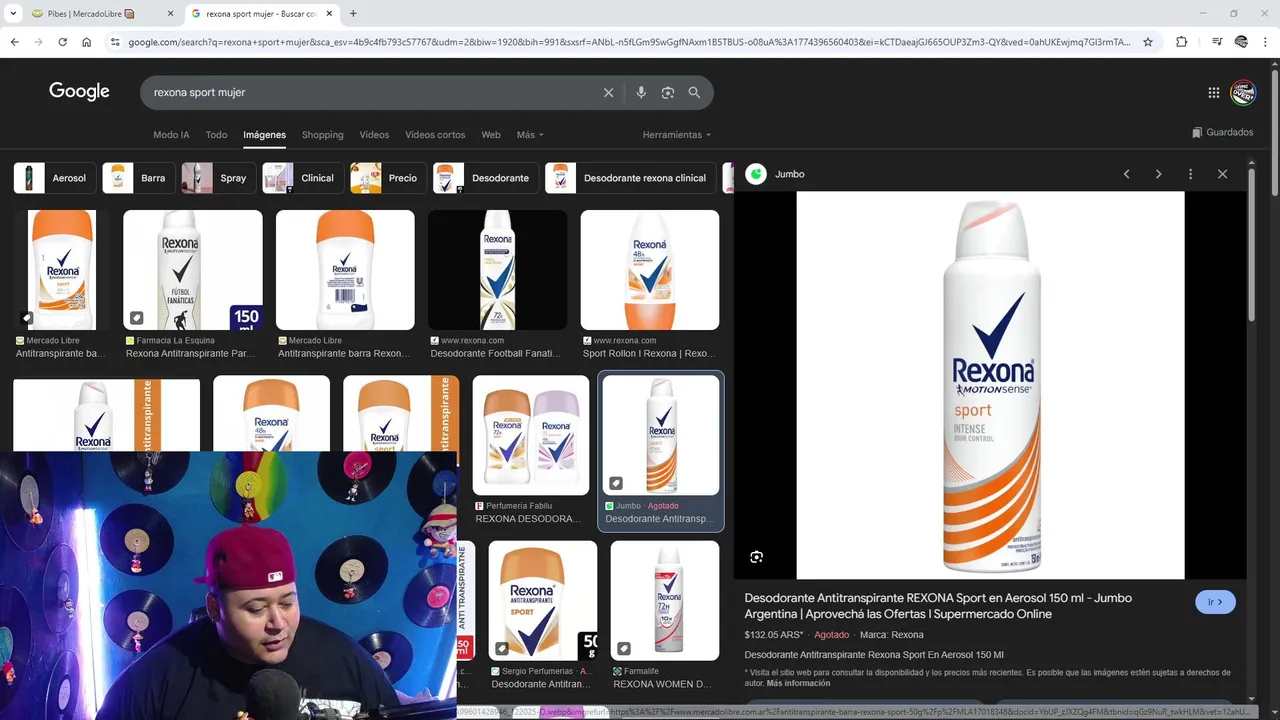Open the Jumbo product title link
Screen dimensions: 1280x720
(x=938, y=606)
